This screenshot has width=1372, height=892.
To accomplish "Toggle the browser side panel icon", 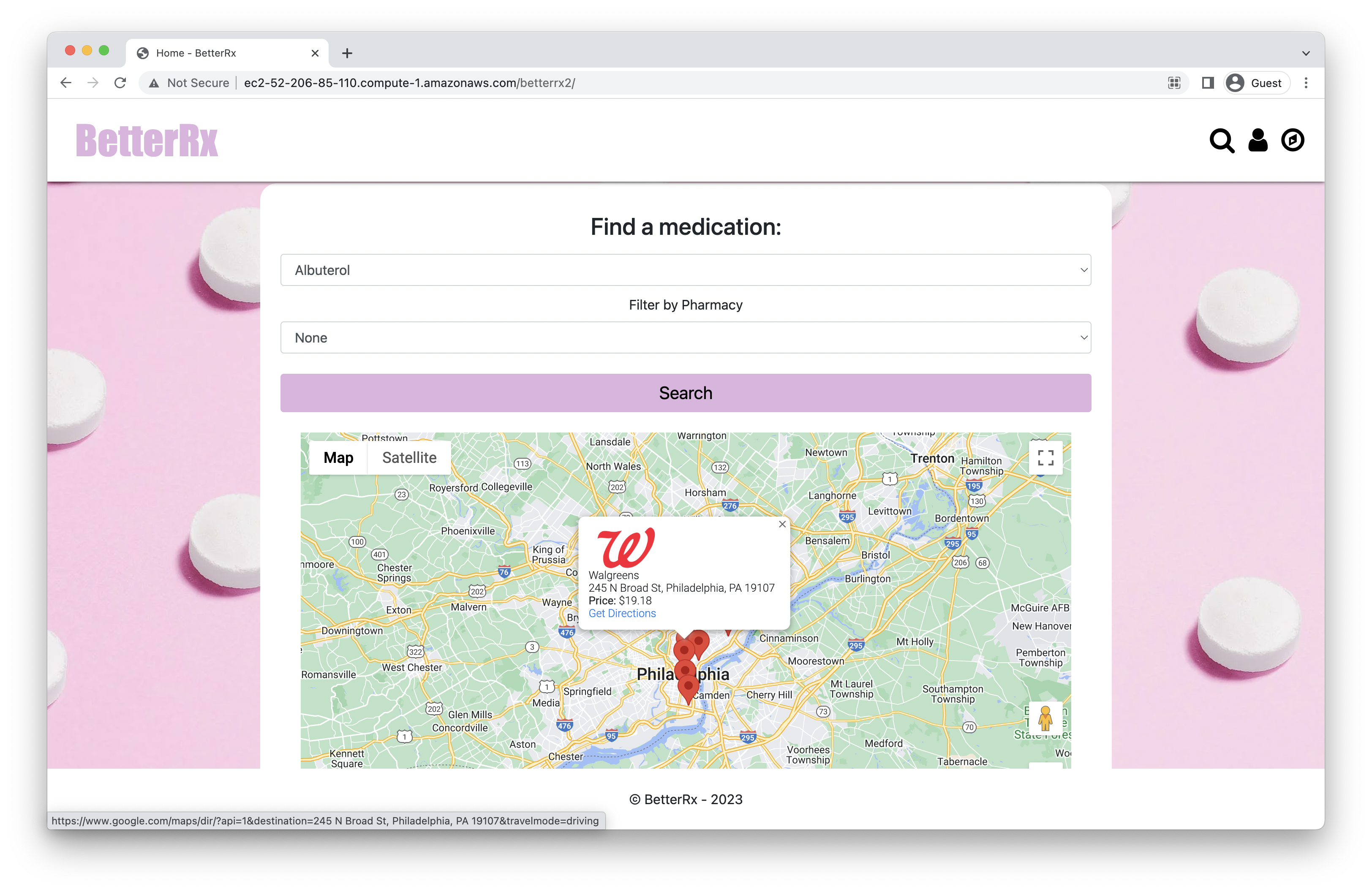I will click(x=1208, y=83).
